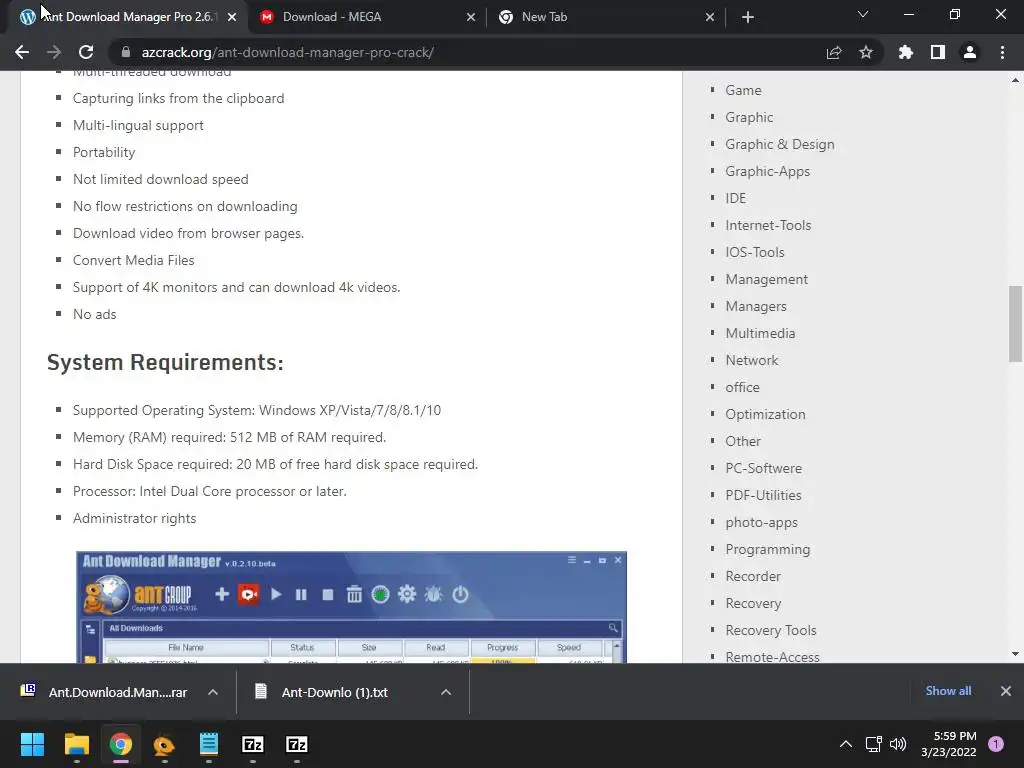Share this page via share icon

(x=834, y=52)
